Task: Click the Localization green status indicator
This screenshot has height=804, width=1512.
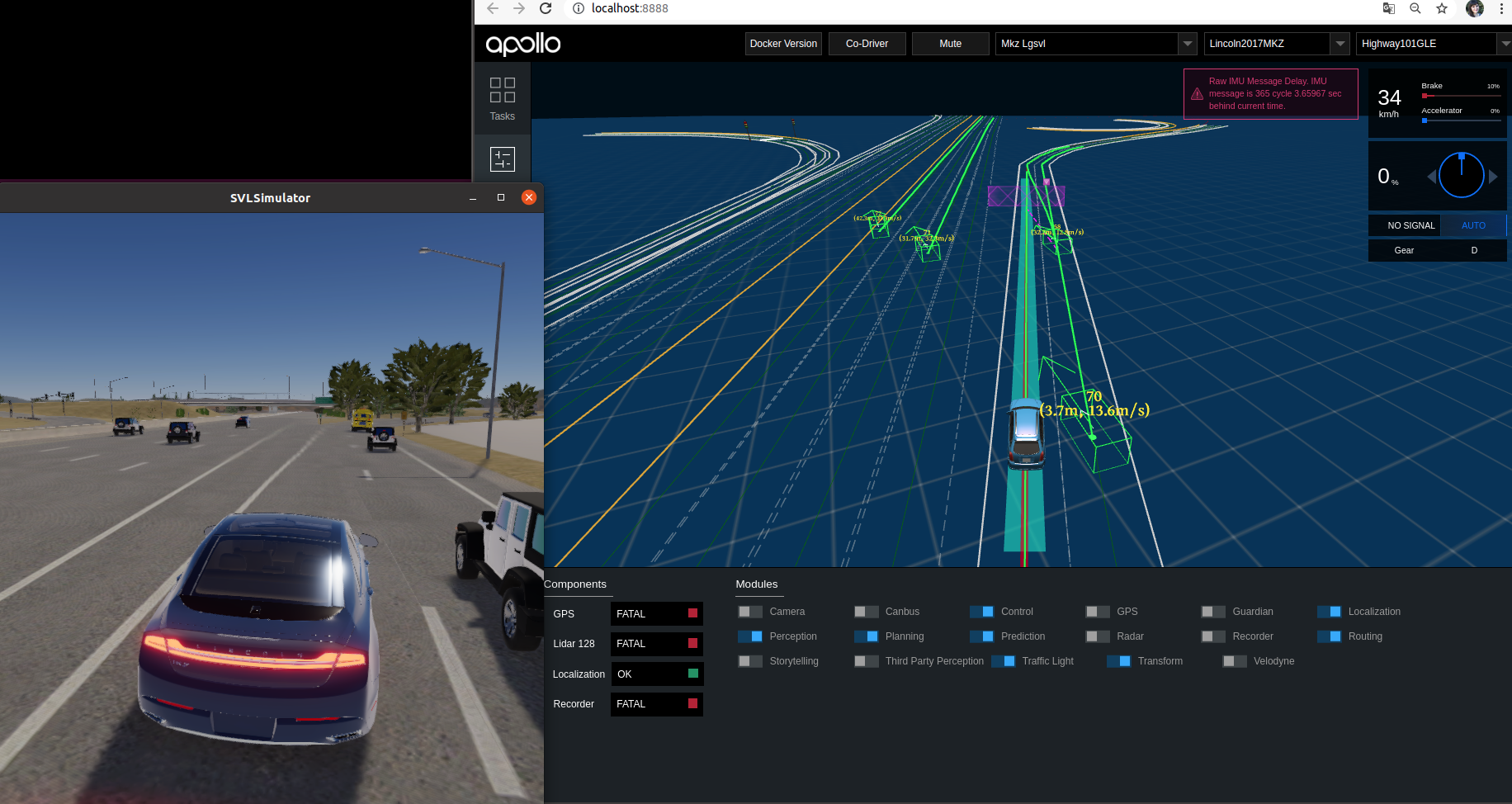Action: 692,674
